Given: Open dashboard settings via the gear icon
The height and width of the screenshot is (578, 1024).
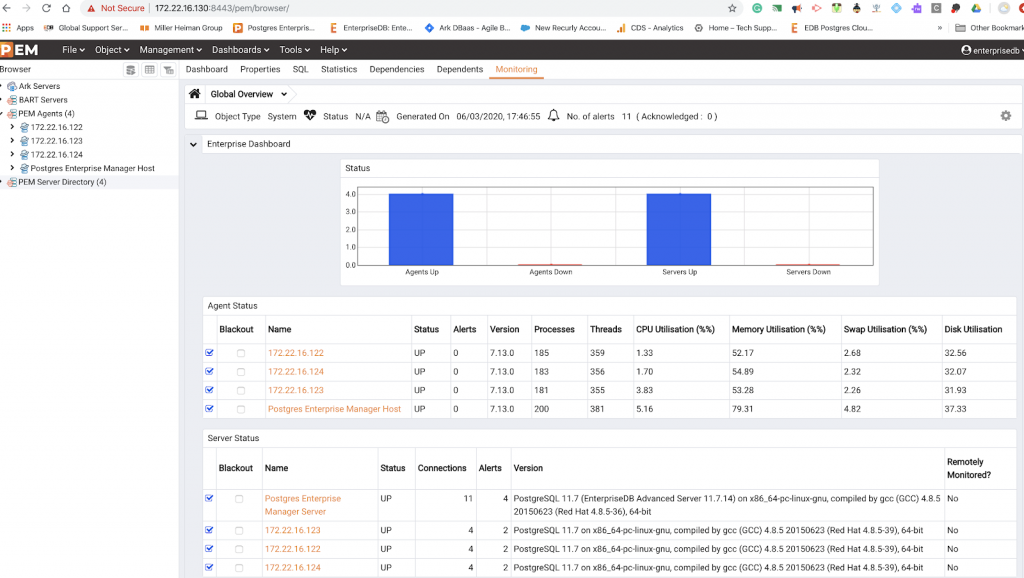Looking at the screenshot, I should tap(1008, 116).
